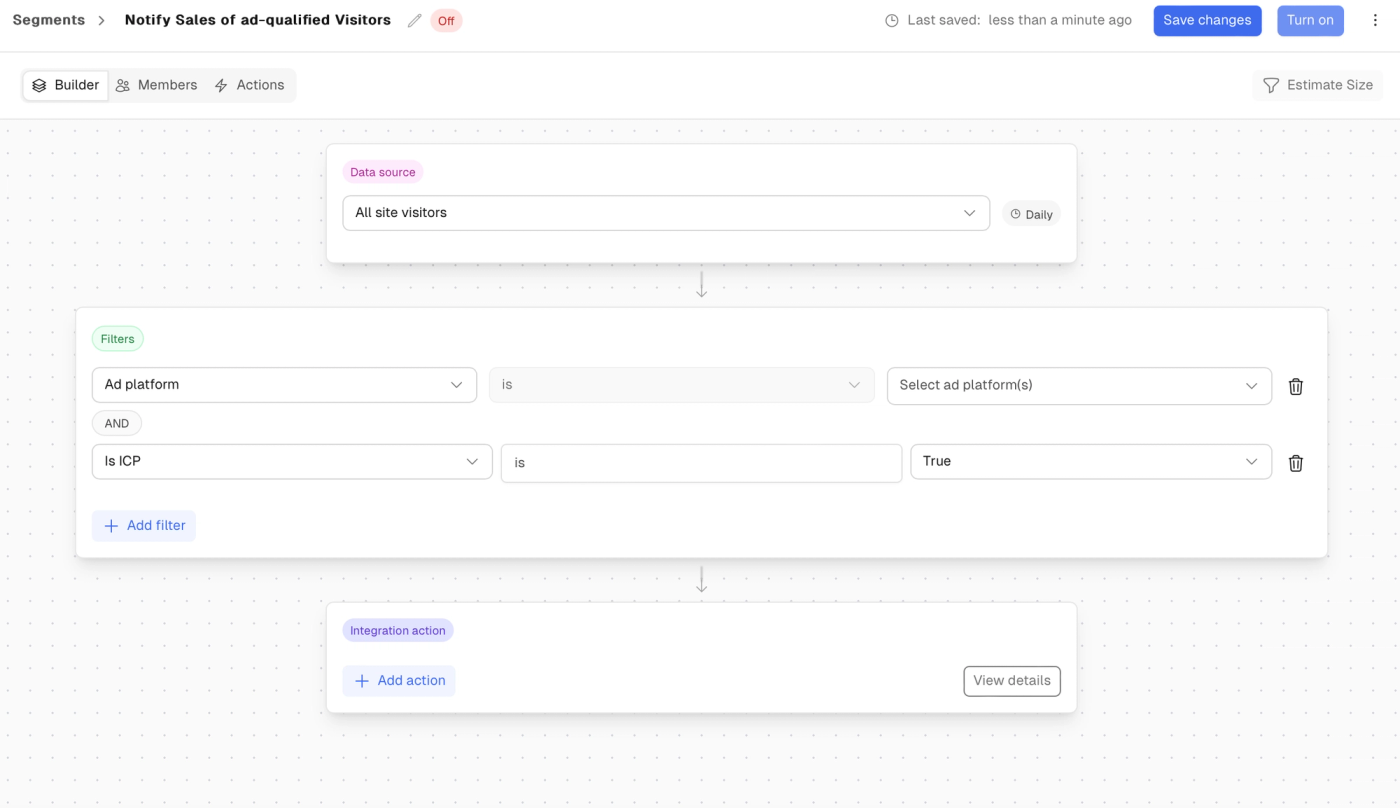Open the All site visitors dropdown

pyautogui.click(x=666, y=213)
